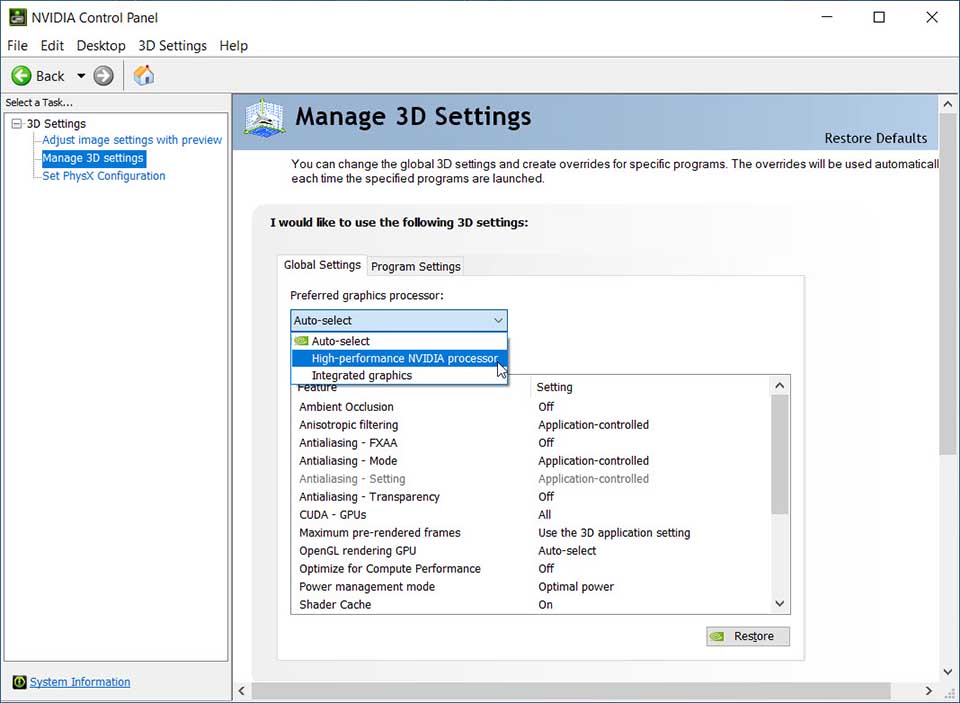This screenshot has height=703, width=960.
Task: Select the OpenGL rendering GPU row
Action: (x=530, y=551)
